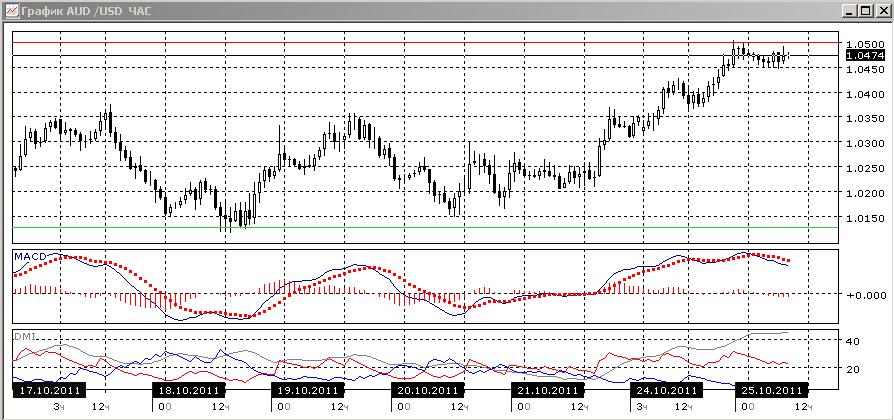Minimize the AUD/USD chart window
Viewport: 894px width, 420px height.
851,11
